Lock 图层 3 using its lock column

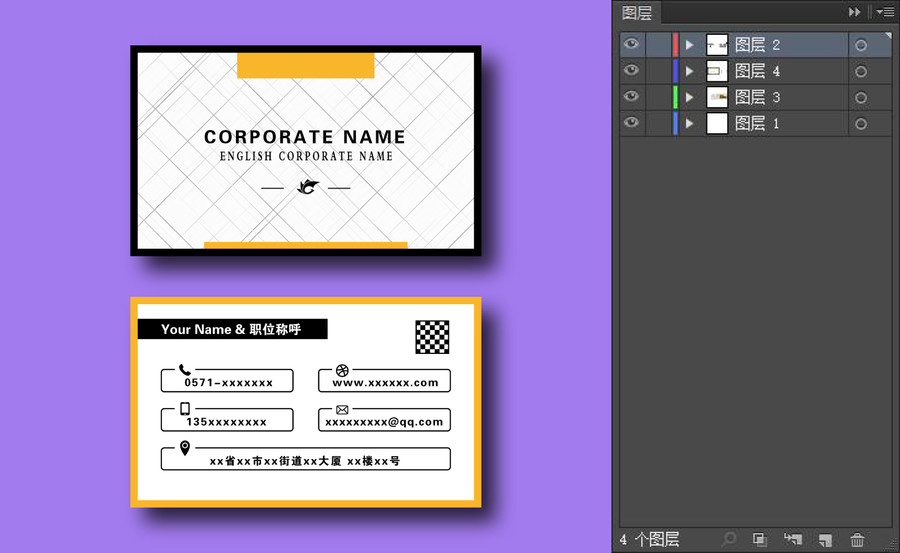pyautogui.click(x=658, y=97)
